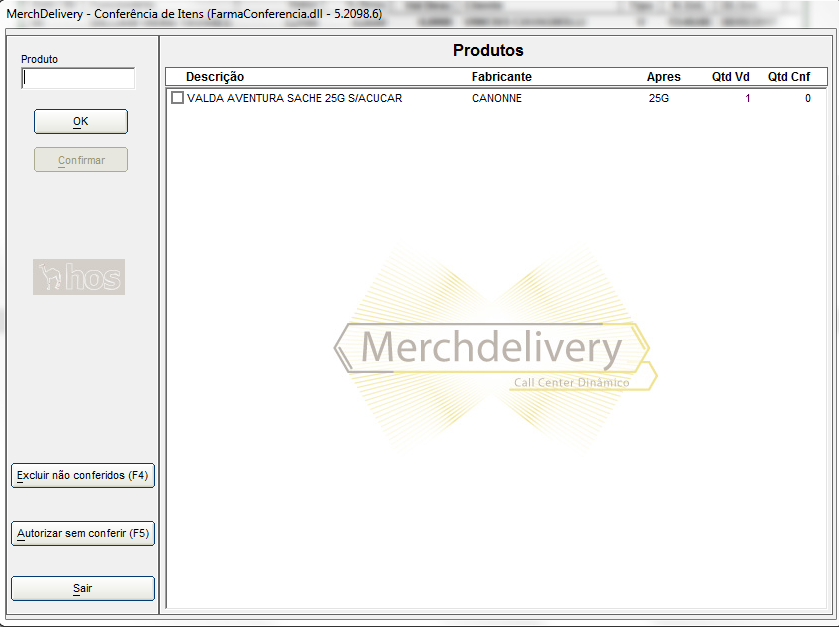Click the Apres column header
This screenshot has width=839, height=627.
(664, 77)
